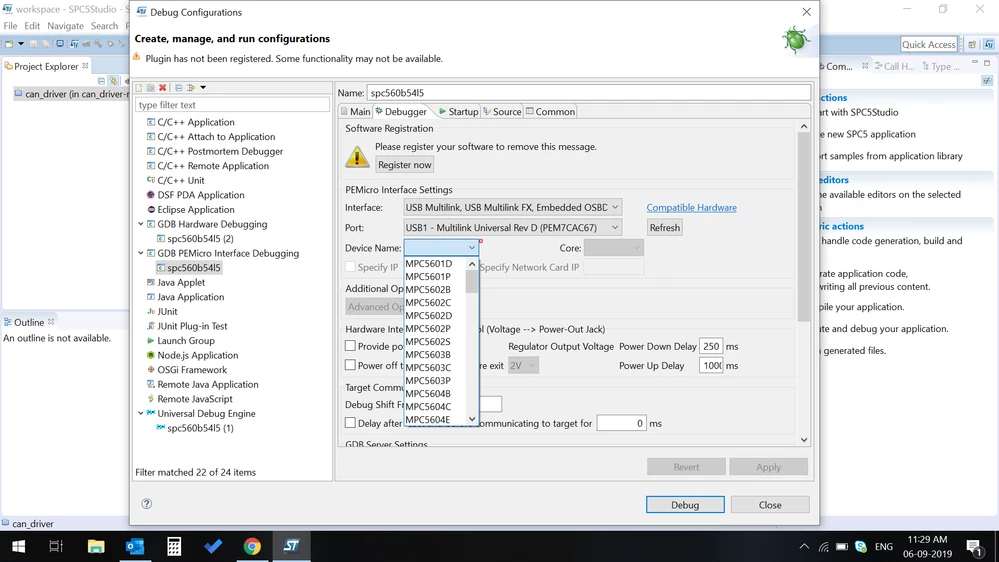Open the filter menu arrow in the configurations toolbar
Image resolution: width=999 pixels, height=562 pixels.
pos(203,87)
